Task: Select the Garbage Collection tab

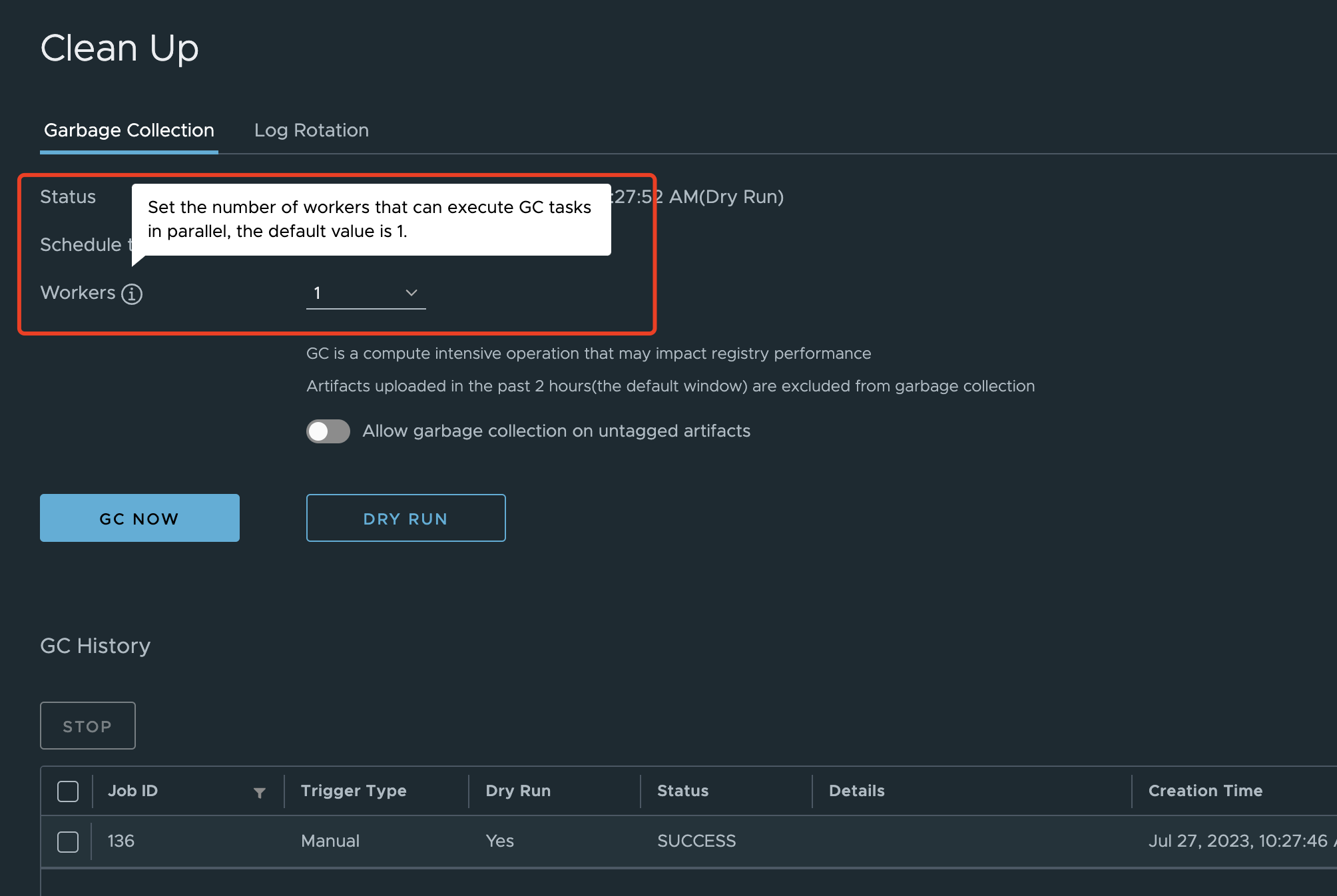Action: [129, 130]
